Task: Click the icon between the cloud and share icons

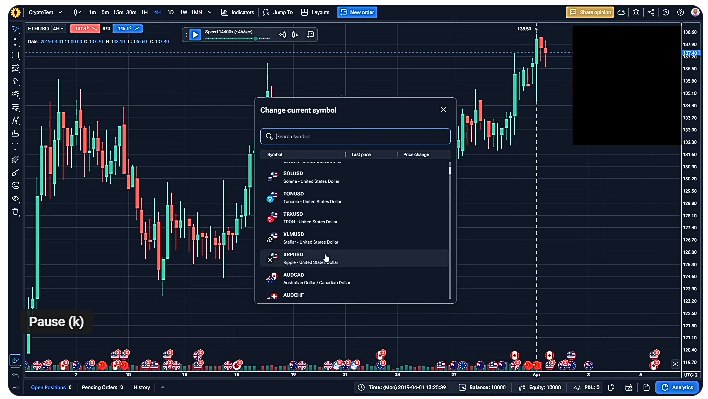Action: tap(636, 12)
